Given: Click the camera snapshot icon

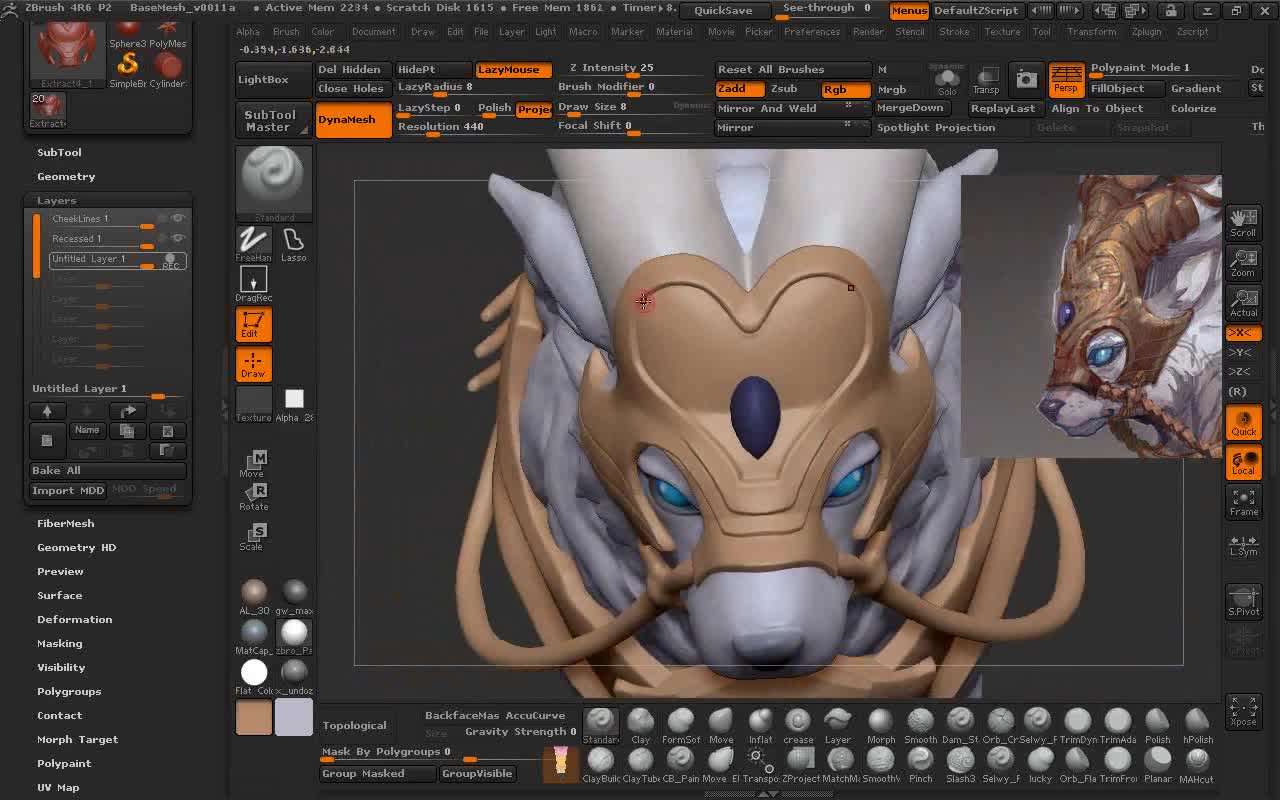Looking at the screenshot, I should tap(1026, 79).
